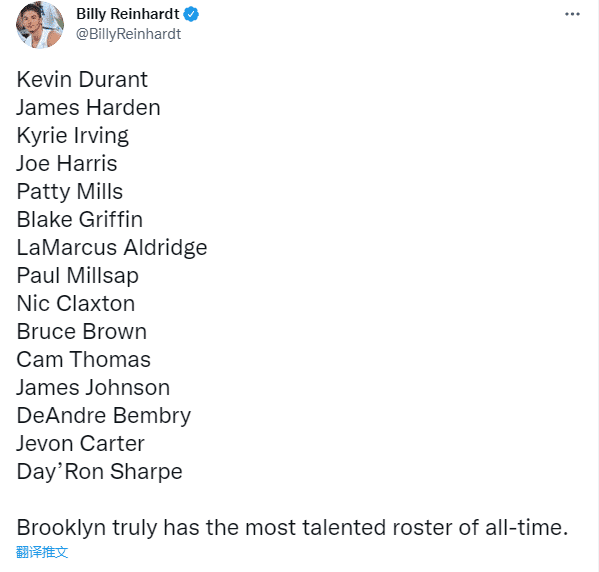Image resolution: width=599 pixels, height=572 pixels.
Task: Click the Nic Claxton line
Action: (76, 303)
